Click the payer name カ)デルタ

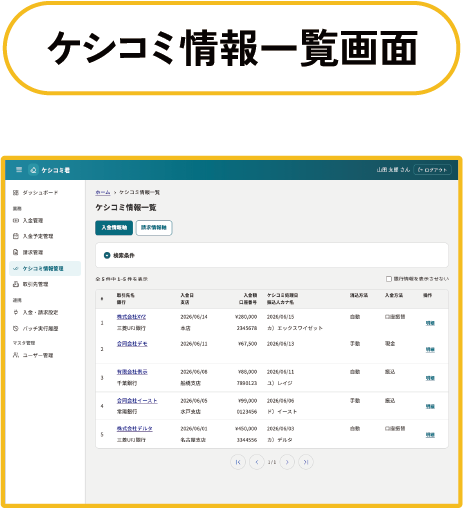tap(280, 440)
